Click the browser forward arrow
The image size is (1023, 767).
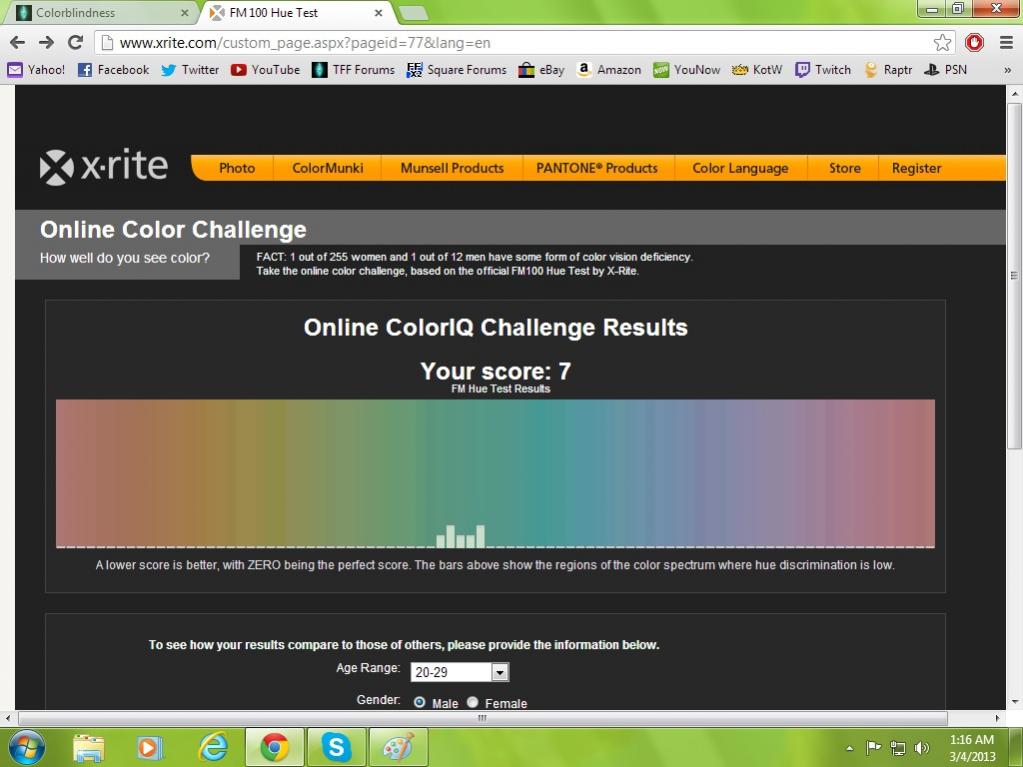46,43
